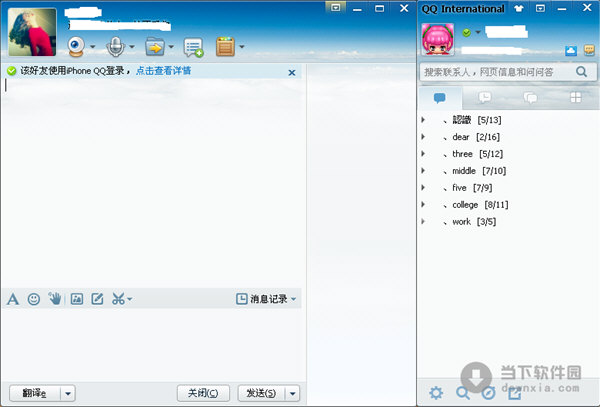
Task: Click the contact search input field
Action: coord(495,72)
